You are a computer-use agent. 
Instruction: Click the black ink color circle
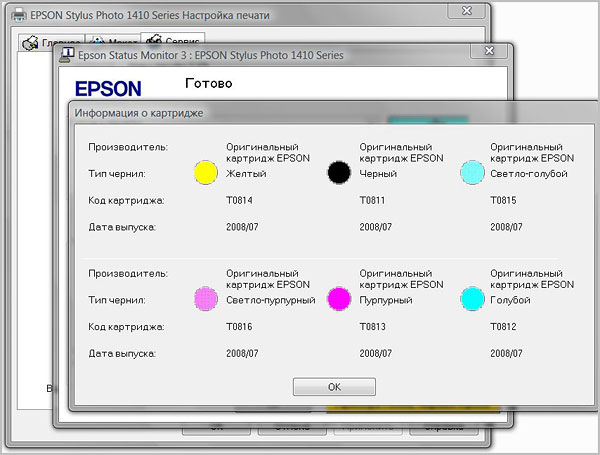click(339, 173)
